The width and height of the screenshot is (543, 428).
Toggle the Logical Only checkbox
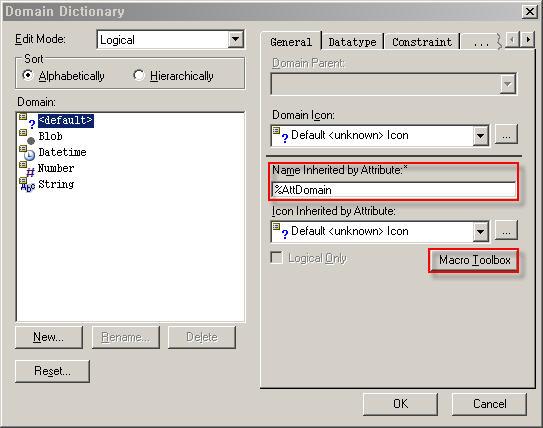coord(276,258)
